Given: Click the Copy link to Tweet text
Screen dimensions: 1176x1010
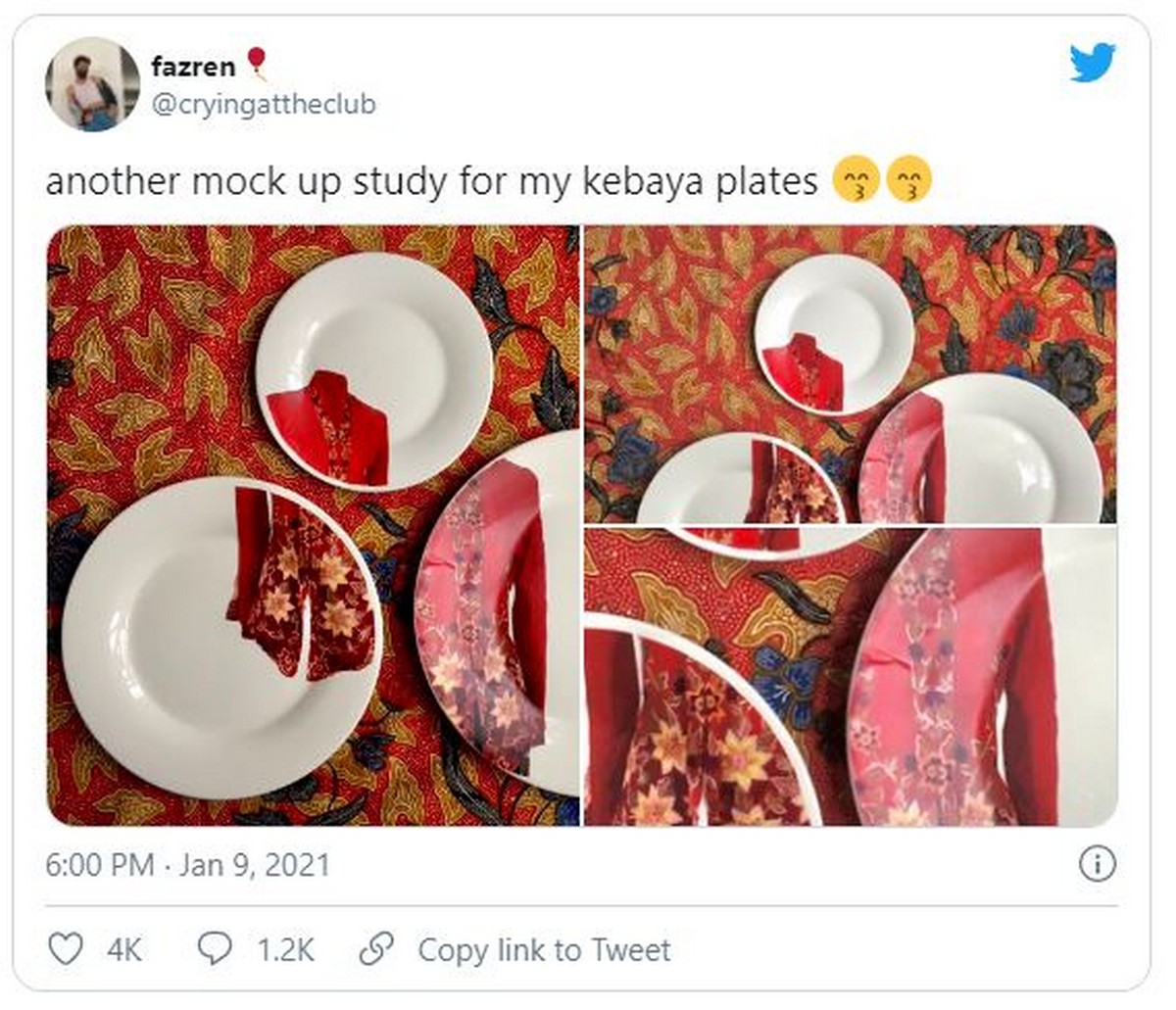Looking at the screenshot, I should (544, 949).
